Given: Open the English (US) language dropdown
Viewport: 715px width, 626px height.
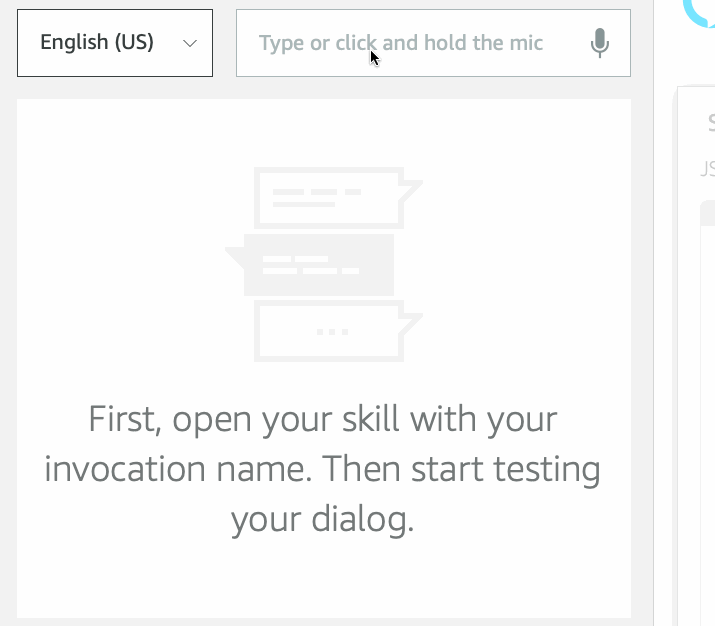Looking at the screenshot, I should coord(115,43).
